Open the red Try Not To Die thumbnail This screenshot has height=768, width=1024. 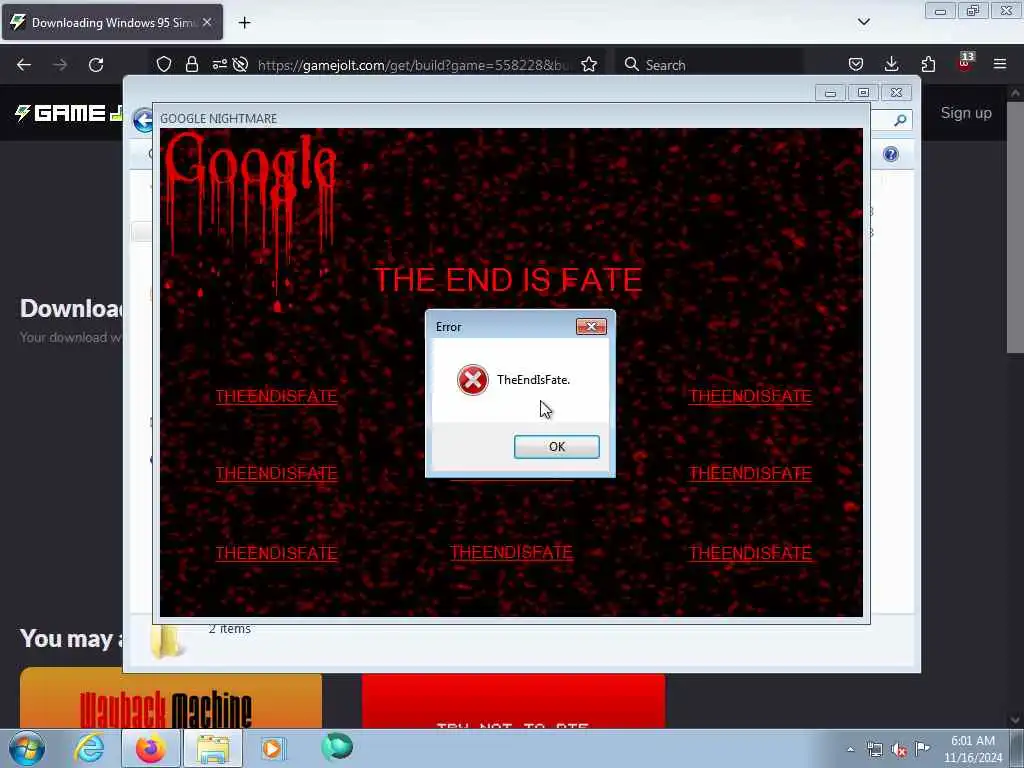point(513,701)
